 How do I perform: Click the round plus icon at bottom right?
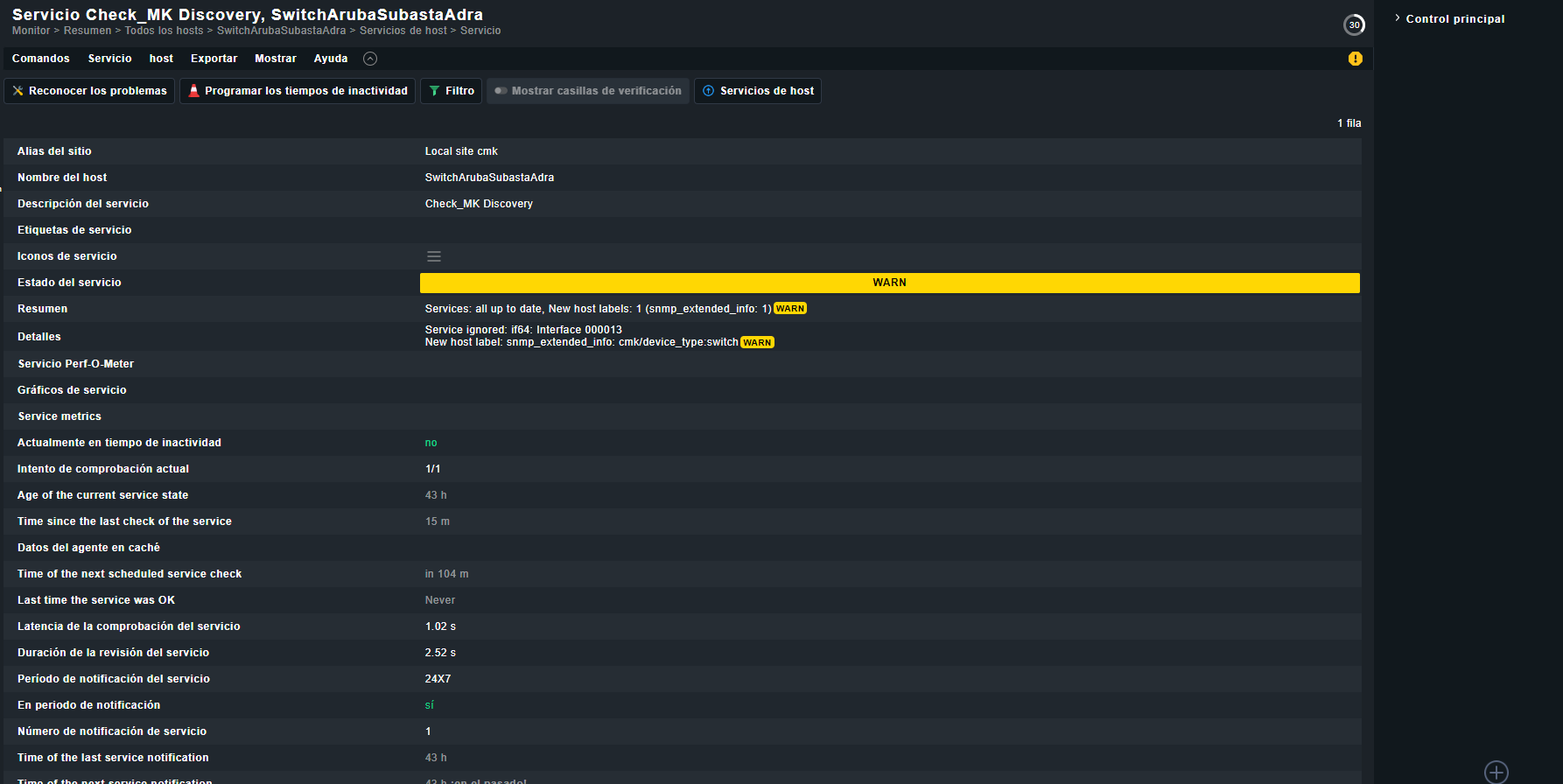(x=1496, y=772)
